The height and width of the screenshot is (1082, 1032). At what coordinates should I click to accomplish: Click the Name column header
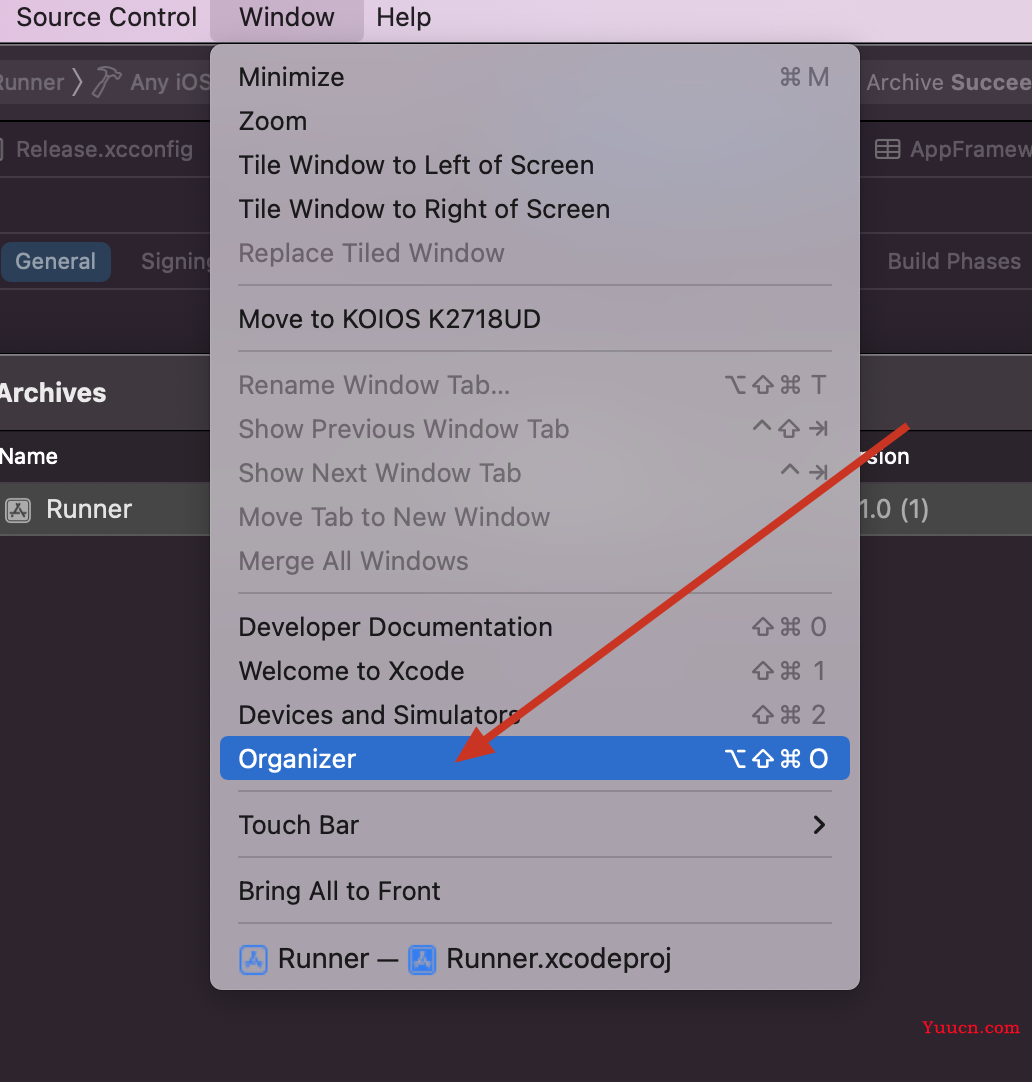click(28, 457)
